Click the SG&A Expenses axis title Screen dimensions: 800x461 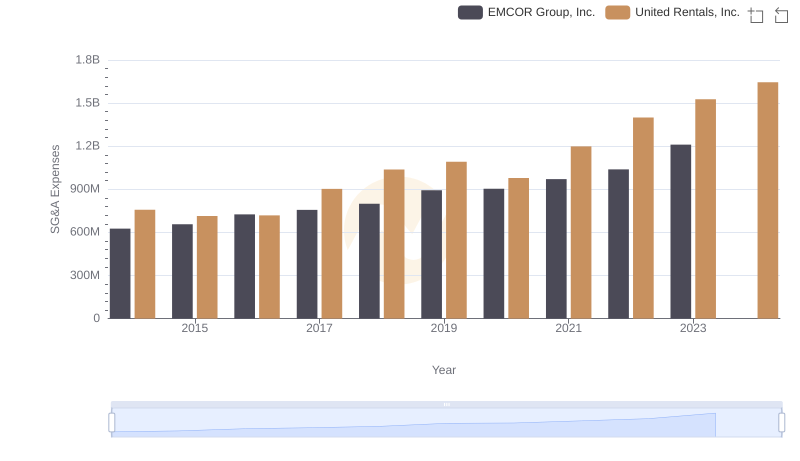pos(55,189)
